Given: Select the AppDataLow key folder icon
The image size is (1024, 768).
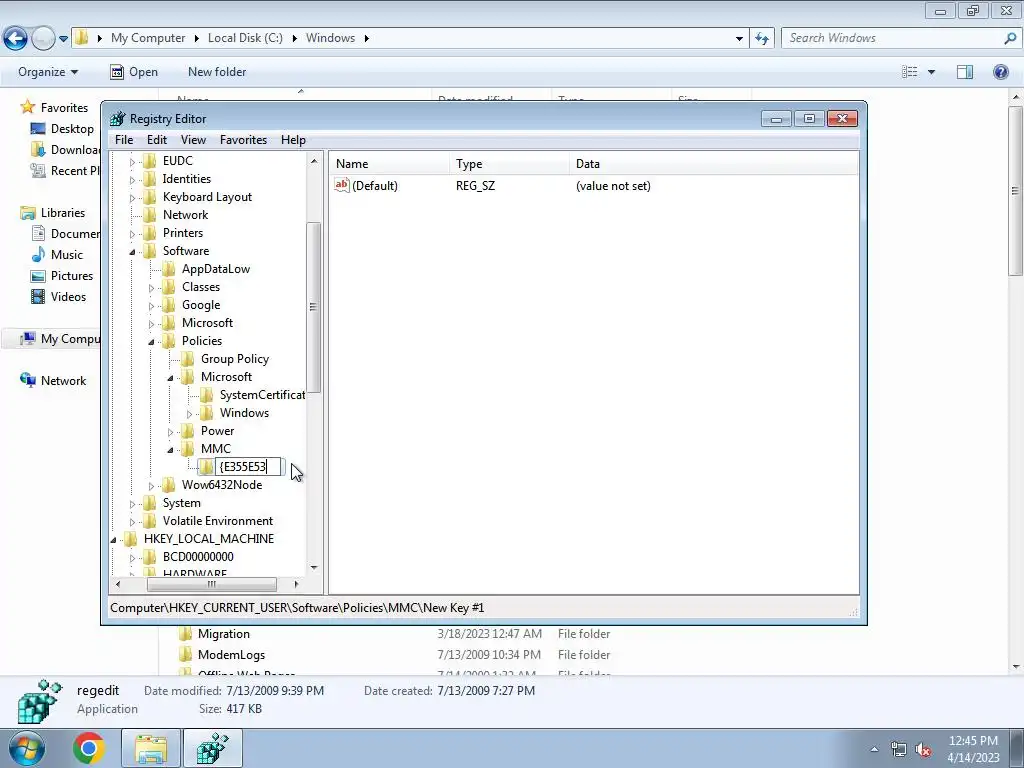Looking at the screenshot, I should 168,268.
